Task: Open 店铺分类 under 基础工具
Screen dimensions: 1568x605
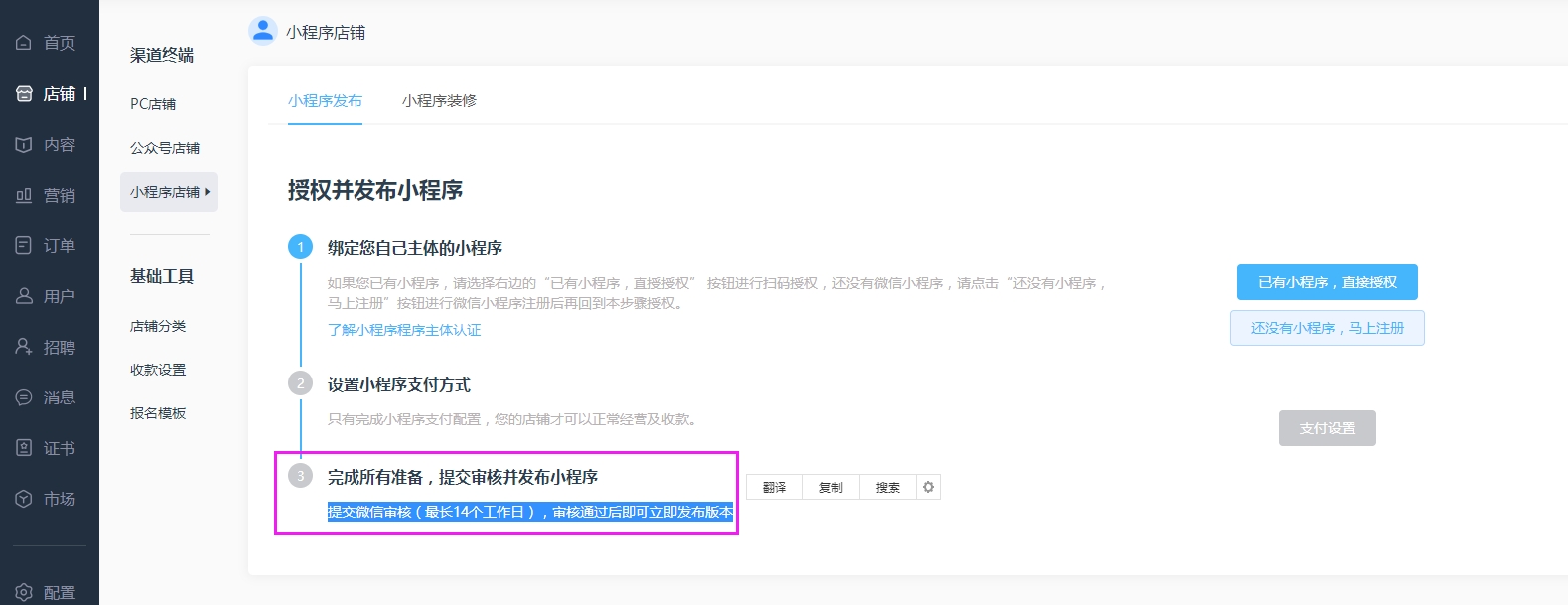Action: [x=158, y=326]
